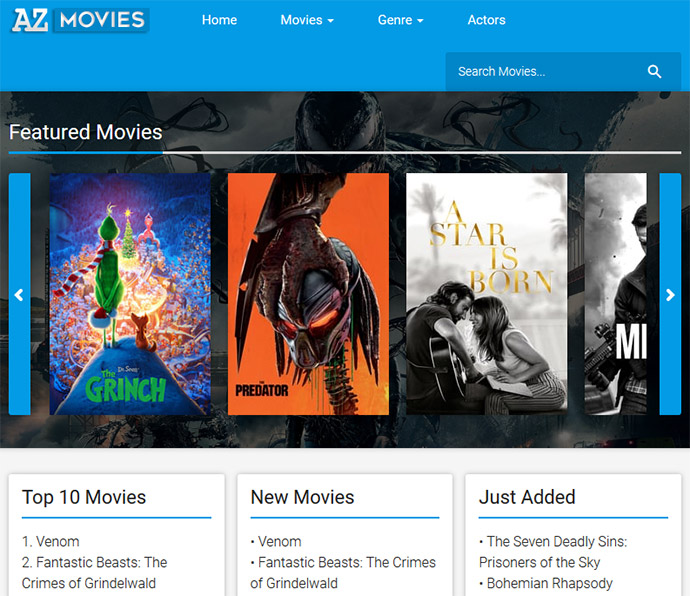Click the search magnifier icon
This screenshot has width=690, height=596.
pos(655,72)
